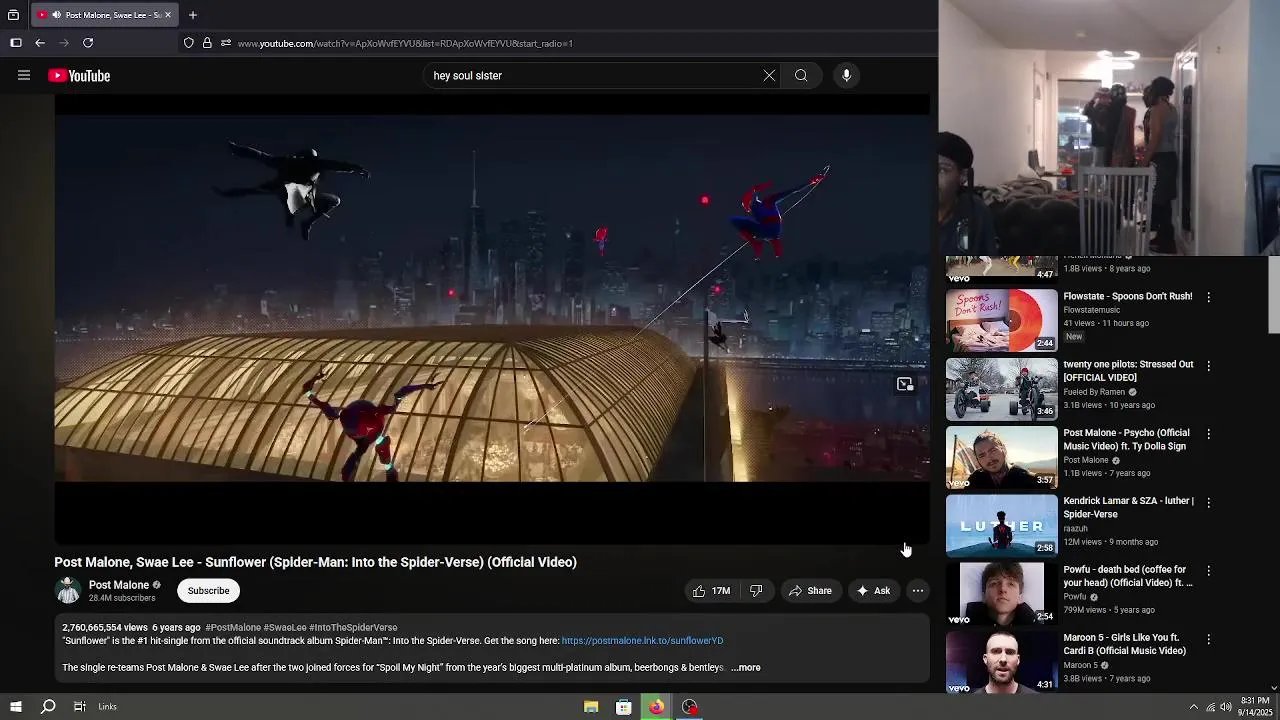Open a new browser tab
The height and width of the screenshot is (720, 1280).
point(193,15)
